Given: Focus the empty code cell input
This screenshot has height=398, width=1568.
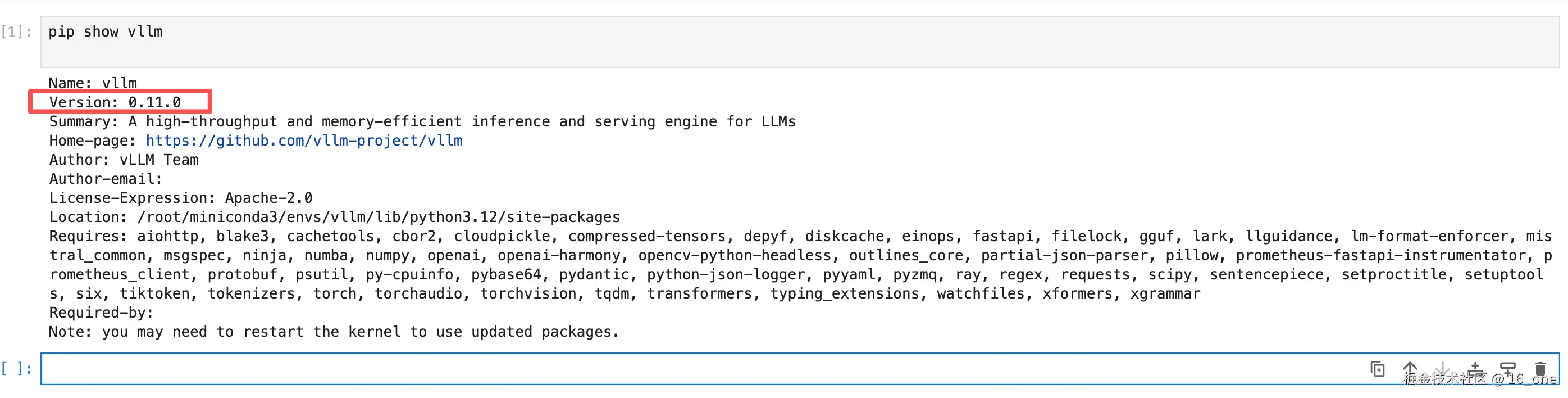Looking at the screenshot, I should [x=700, y=369].
